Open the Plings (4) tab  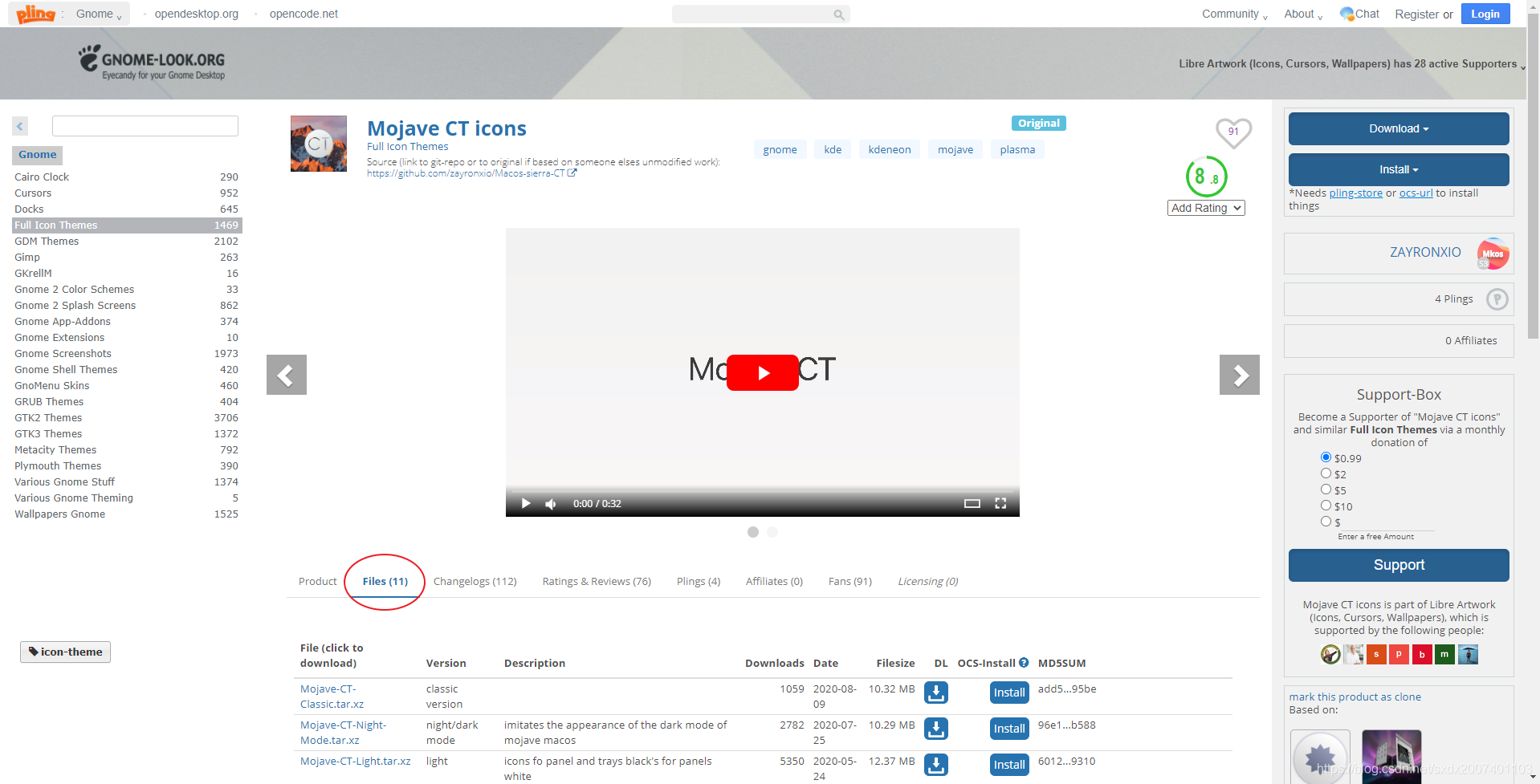pos(699,582)
